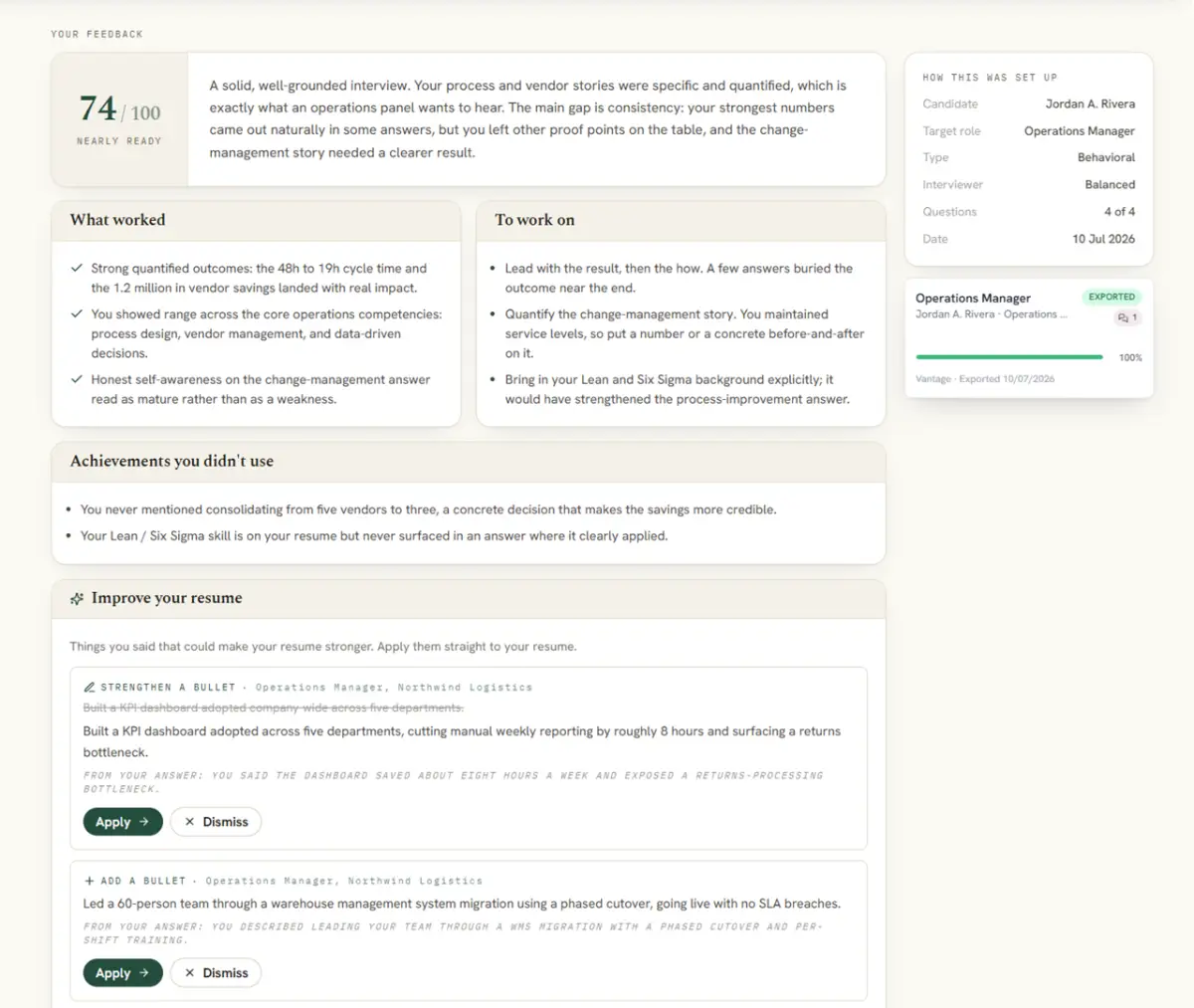This screenshot has width=1194, height=1008.
Task: Click the What worked heading
Action: coord(117,220)
